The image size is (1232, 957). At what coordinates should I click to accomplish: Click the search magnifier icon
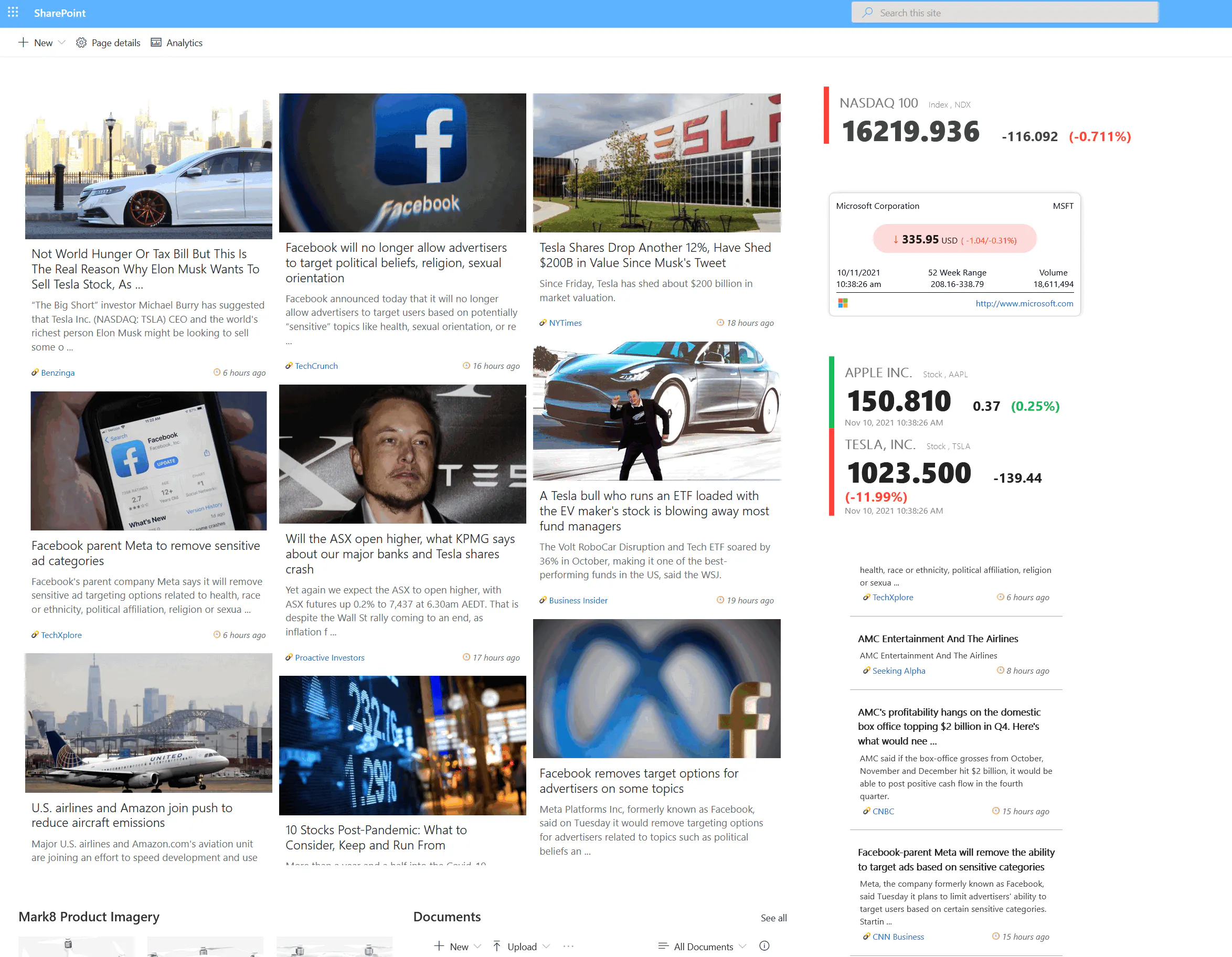pos(867,13)
